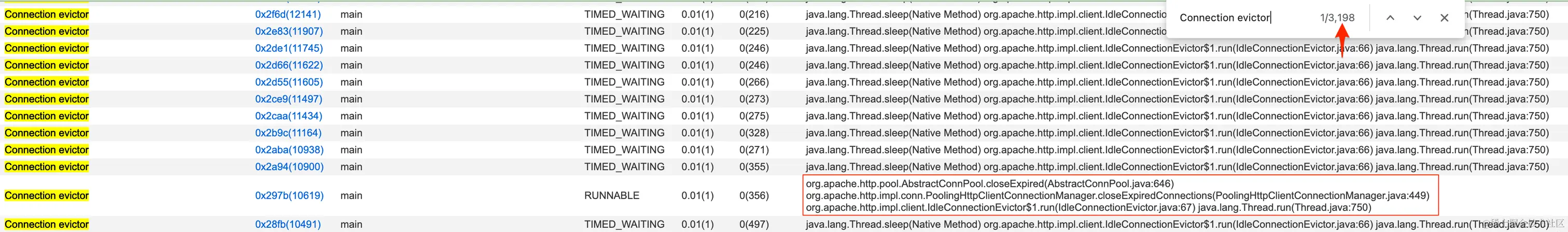Open thread ID link 0x2d55(11605)

coord(288,82)
